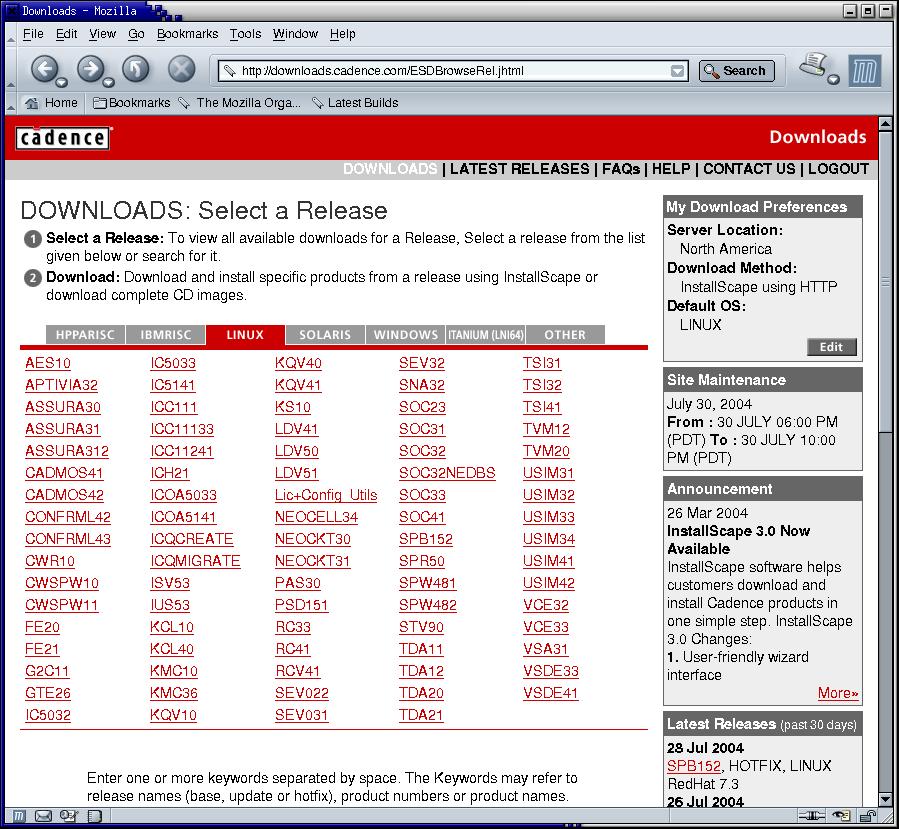
Task: Click the cookie/privacy eye icon in status bar
Action: click(842, 815)
